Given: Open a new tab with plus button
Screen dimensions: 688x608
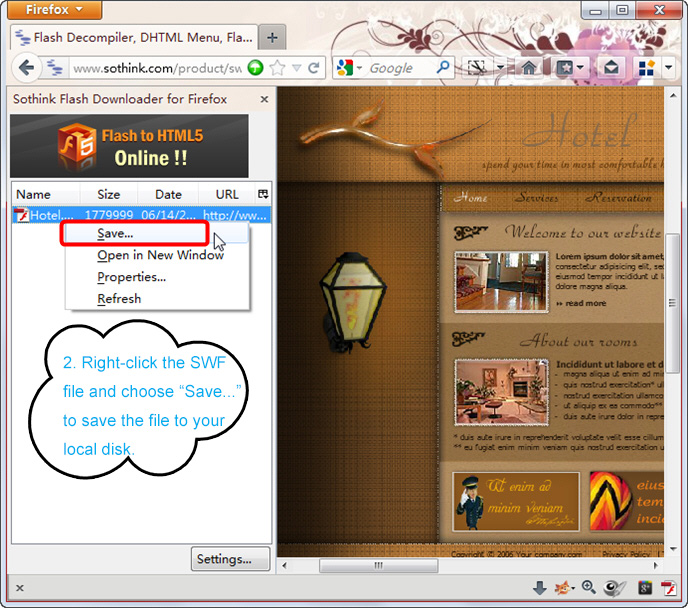Looking at the screenshot, I should point(272,38).
